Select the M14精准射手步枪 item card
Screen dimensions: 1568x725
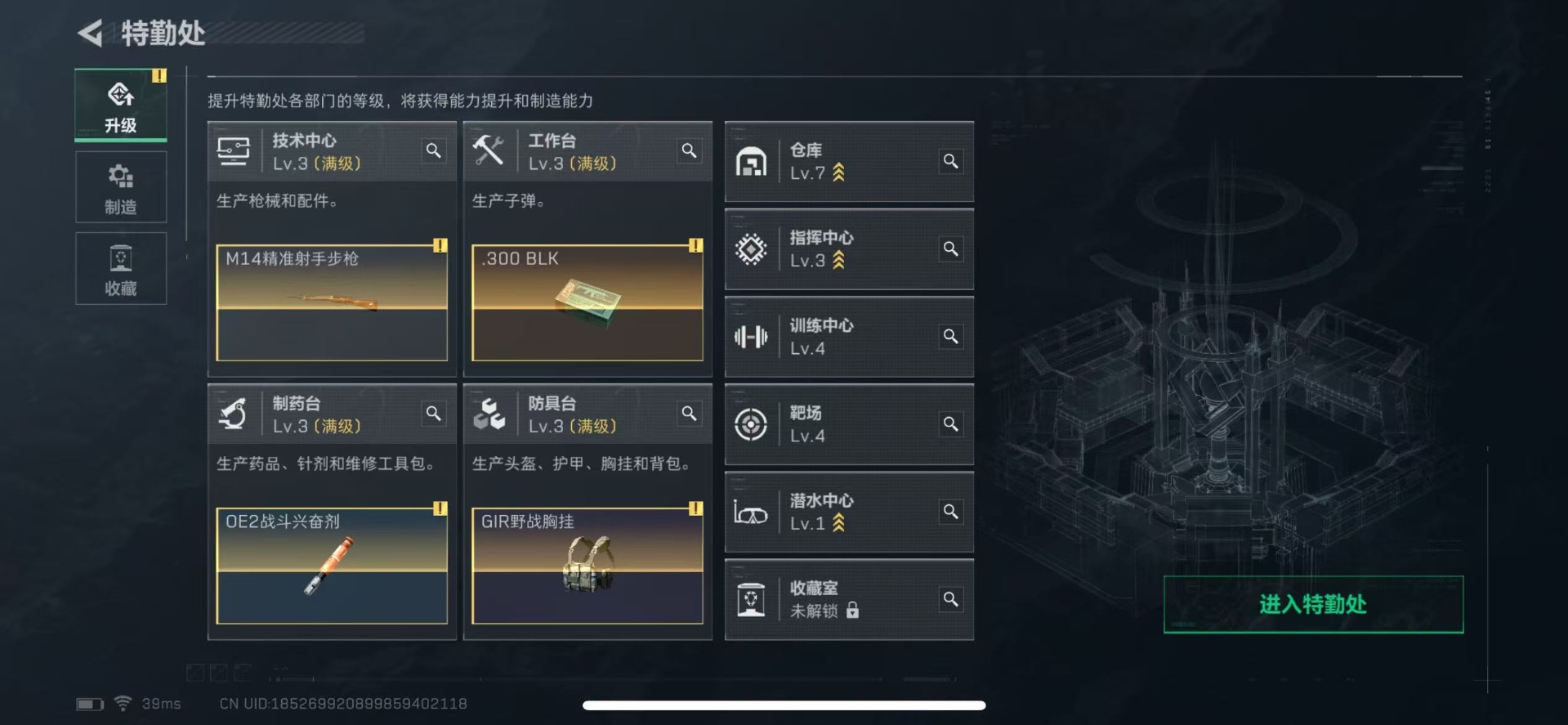point(332,302)
